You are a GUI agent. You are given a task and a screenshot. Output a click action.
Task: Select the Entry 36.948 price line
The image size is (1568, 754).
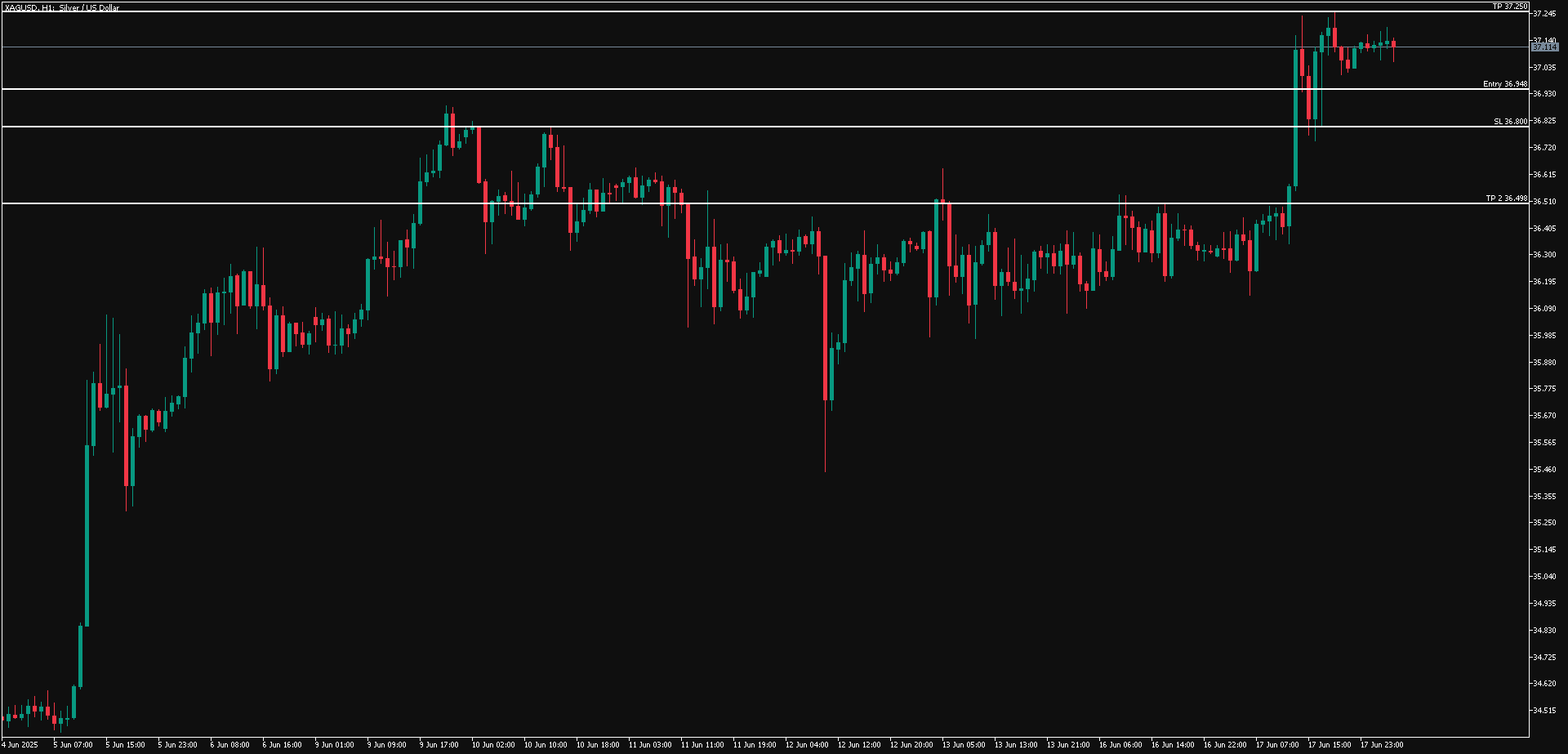[1508, 85]
